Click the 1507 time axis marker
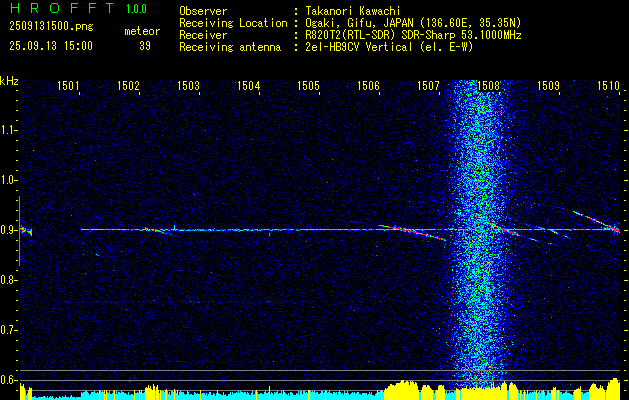 coord(428,85)
